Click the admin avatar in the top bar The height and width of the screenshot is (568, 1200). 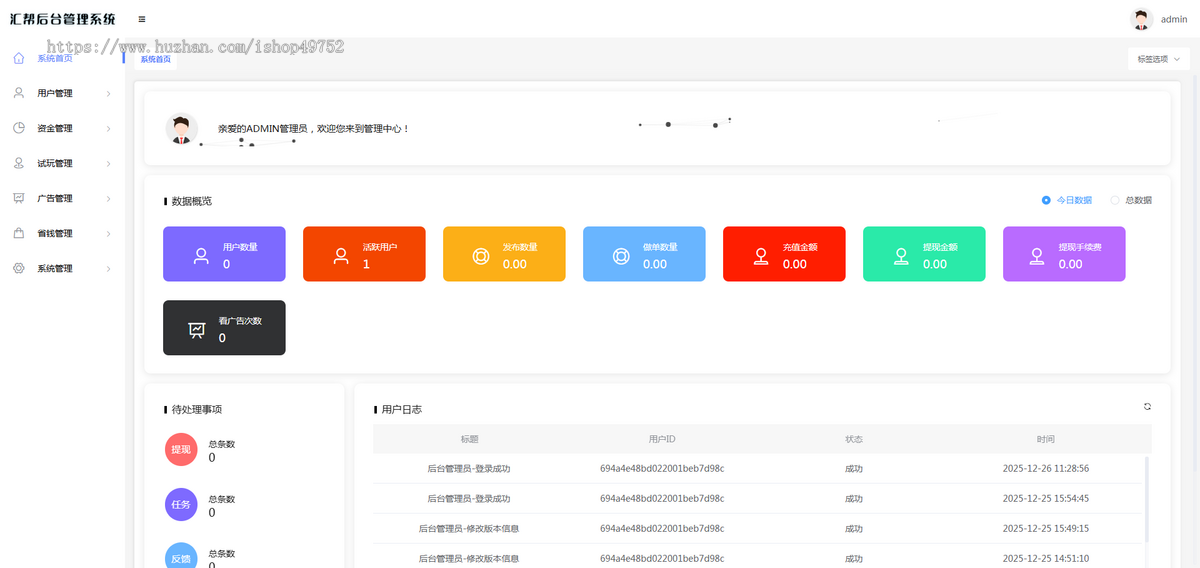click(1141, 19)
